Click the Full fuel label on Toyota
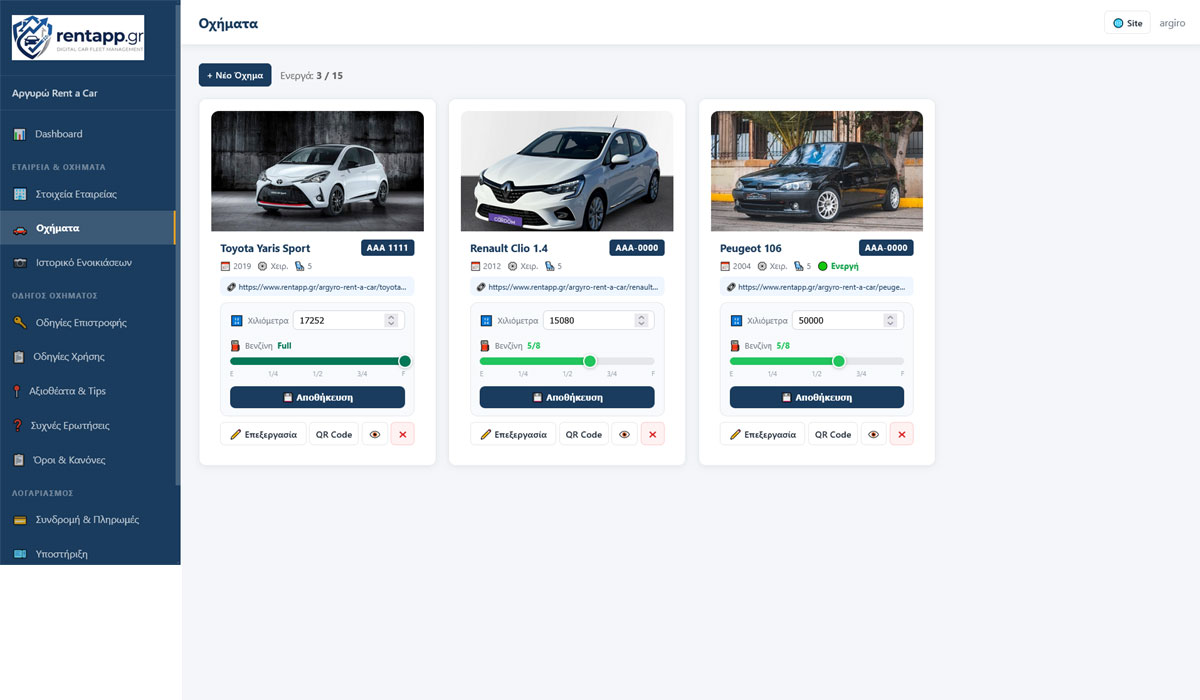 (284, 346)
